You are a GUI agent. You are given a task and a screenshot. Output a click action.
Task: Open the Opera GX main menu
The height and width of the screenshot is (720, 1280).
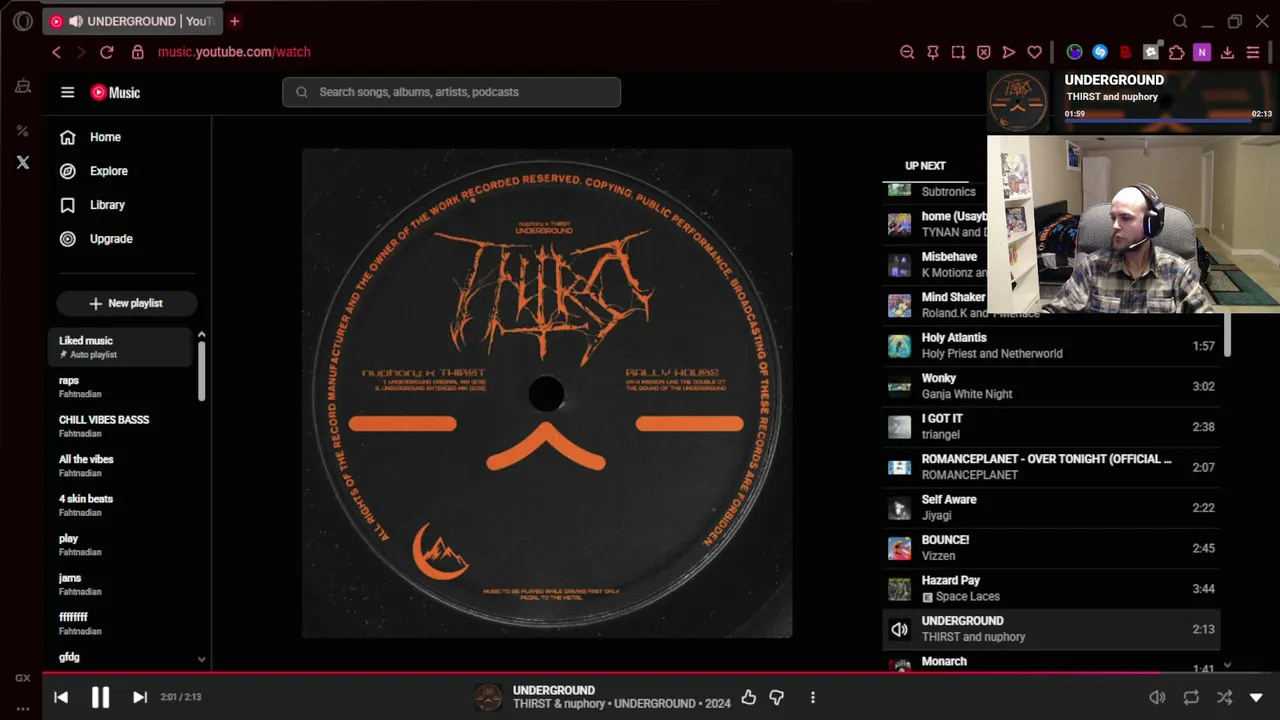click(x=23, y=21)
